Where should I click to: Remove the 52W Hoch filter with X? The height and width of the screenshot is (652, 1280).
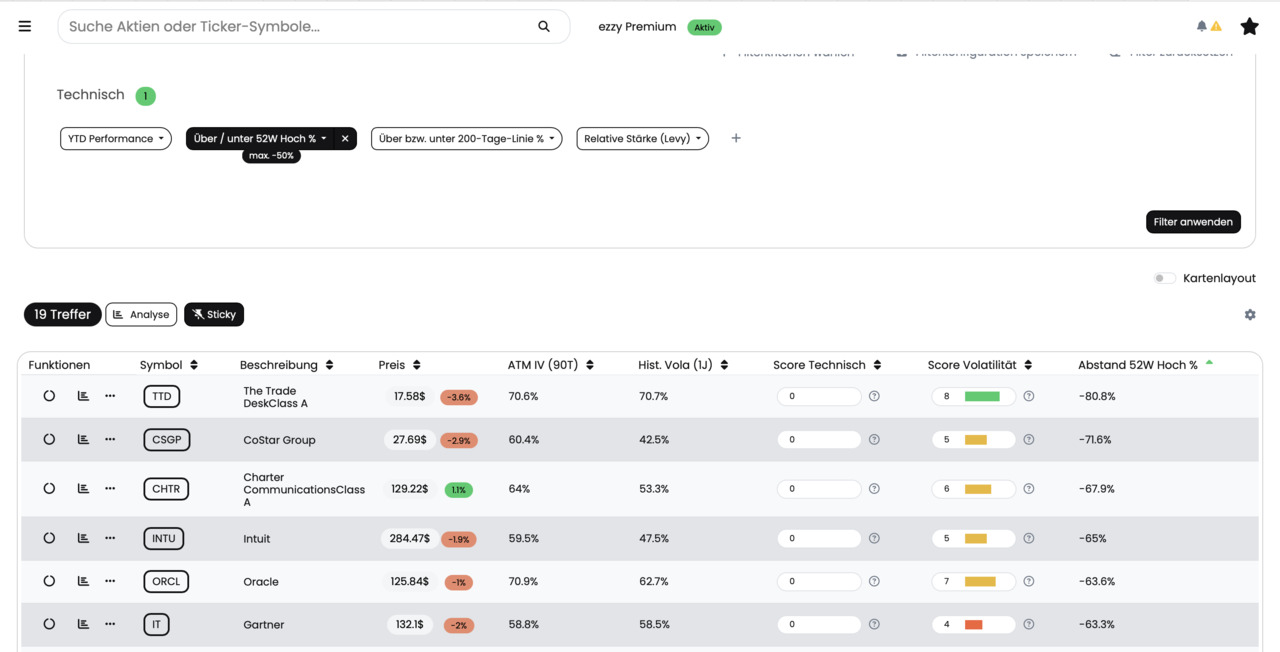[345, 139]
